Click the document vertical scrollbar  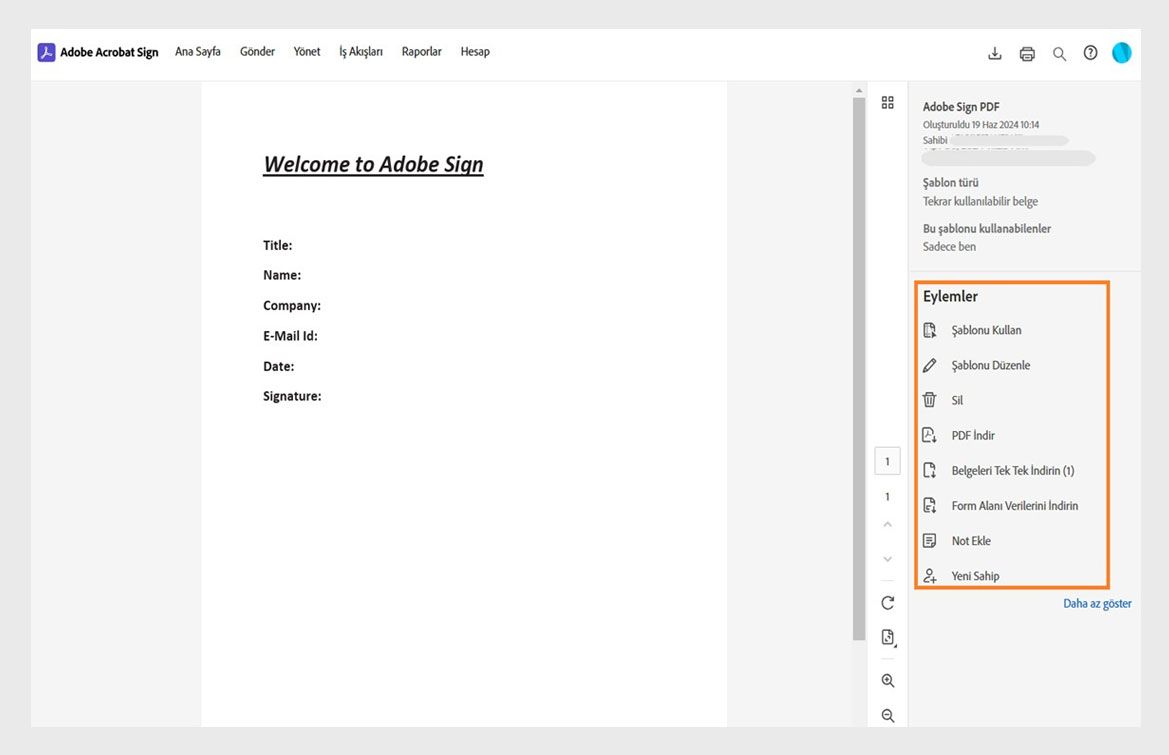[x=859, y=368]
